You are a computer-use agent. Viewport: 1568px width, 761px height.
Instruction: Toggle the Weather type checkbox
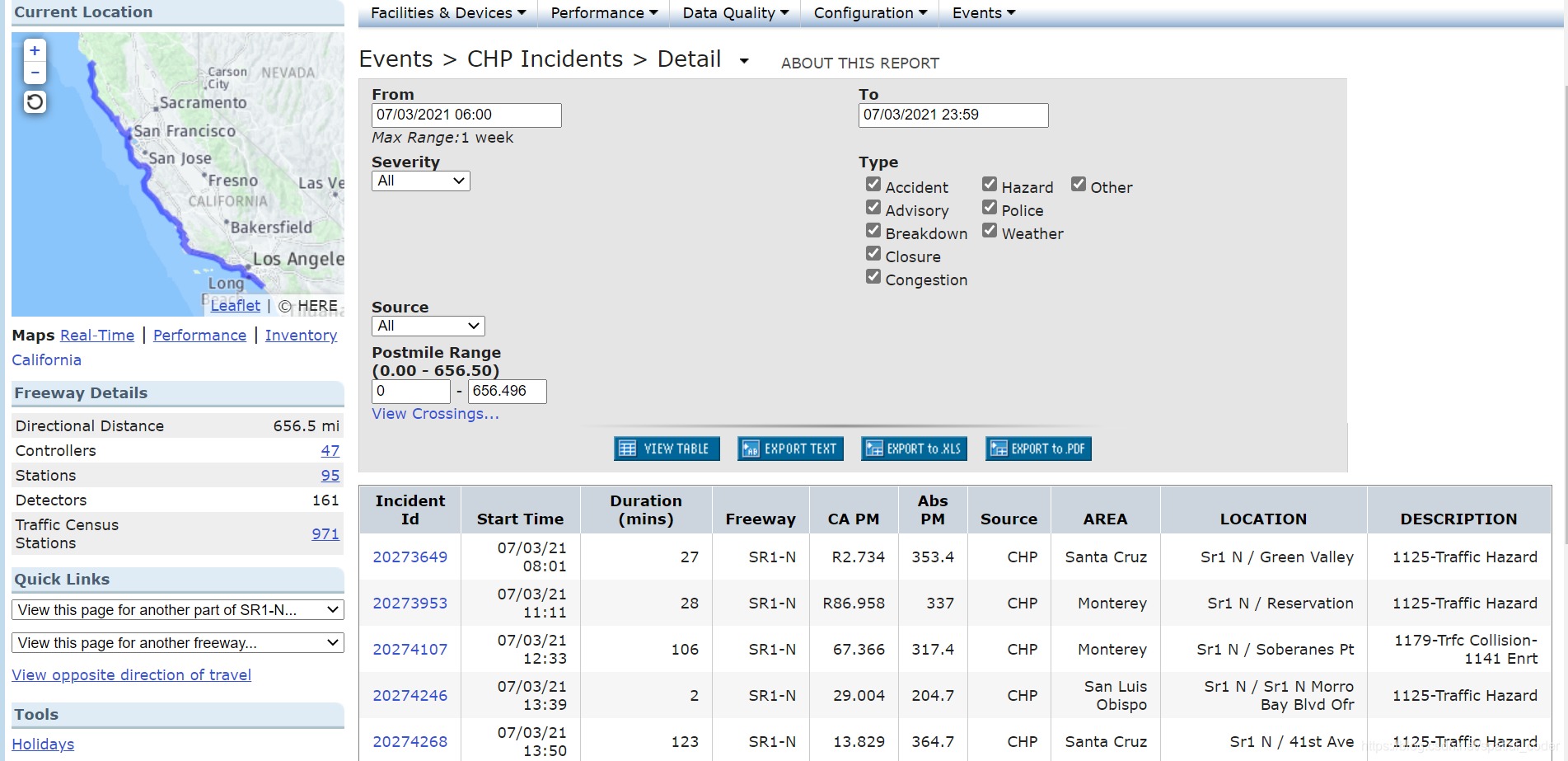pos(990,231)
